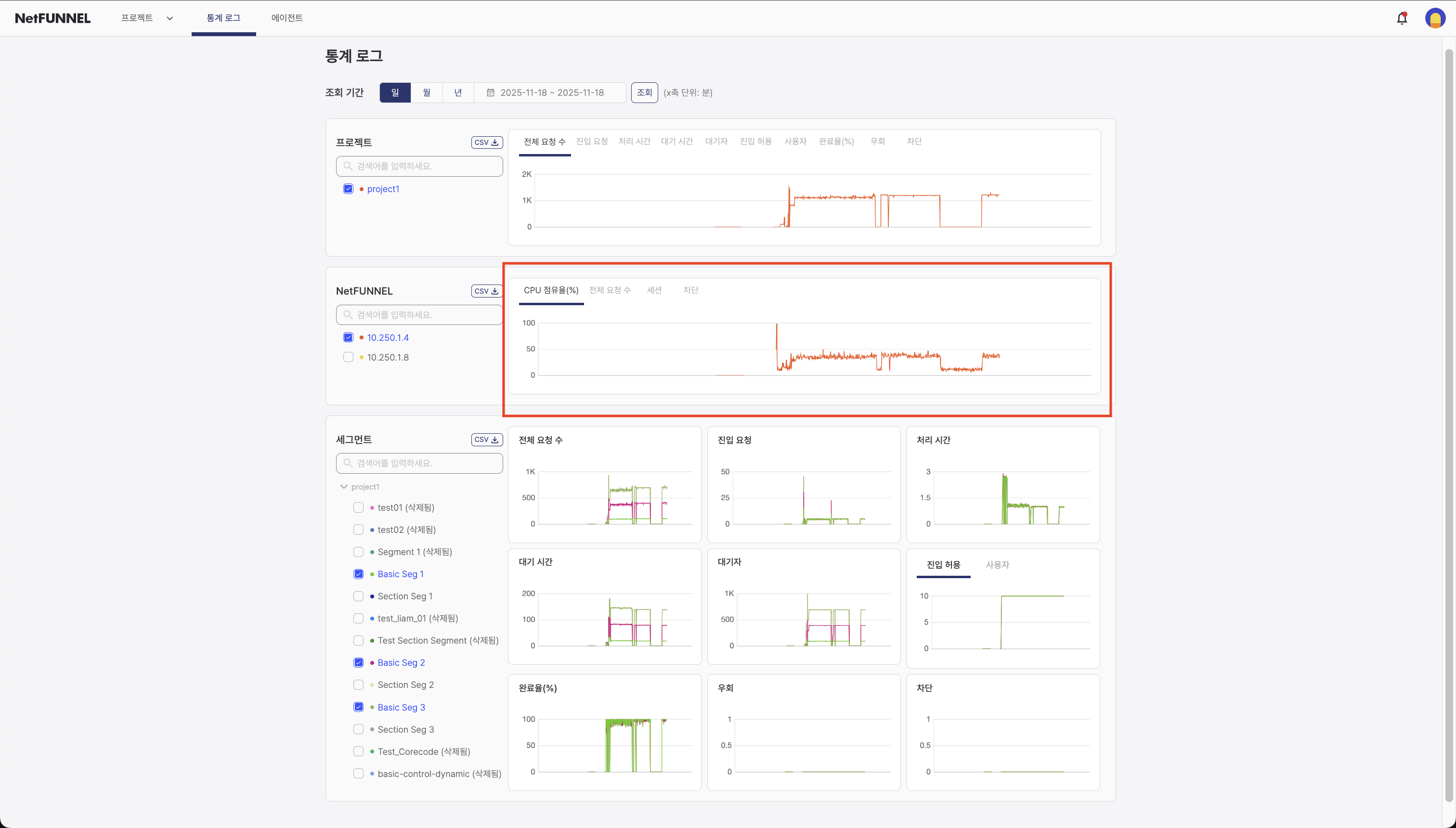Click the 조회 search button
1456x828 pixels.
click(644, 92)
